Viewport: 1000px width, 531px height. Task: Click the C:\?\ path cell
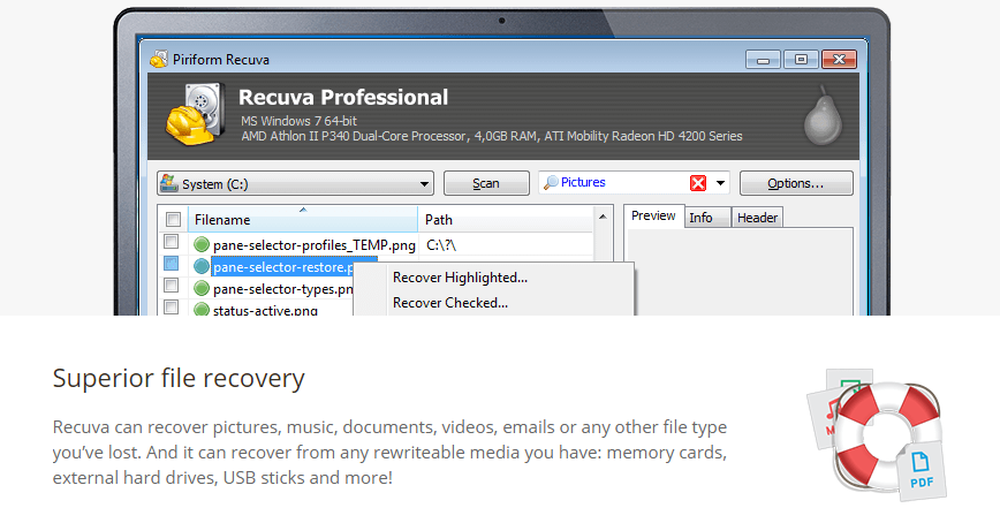click(x=441, y=245)
